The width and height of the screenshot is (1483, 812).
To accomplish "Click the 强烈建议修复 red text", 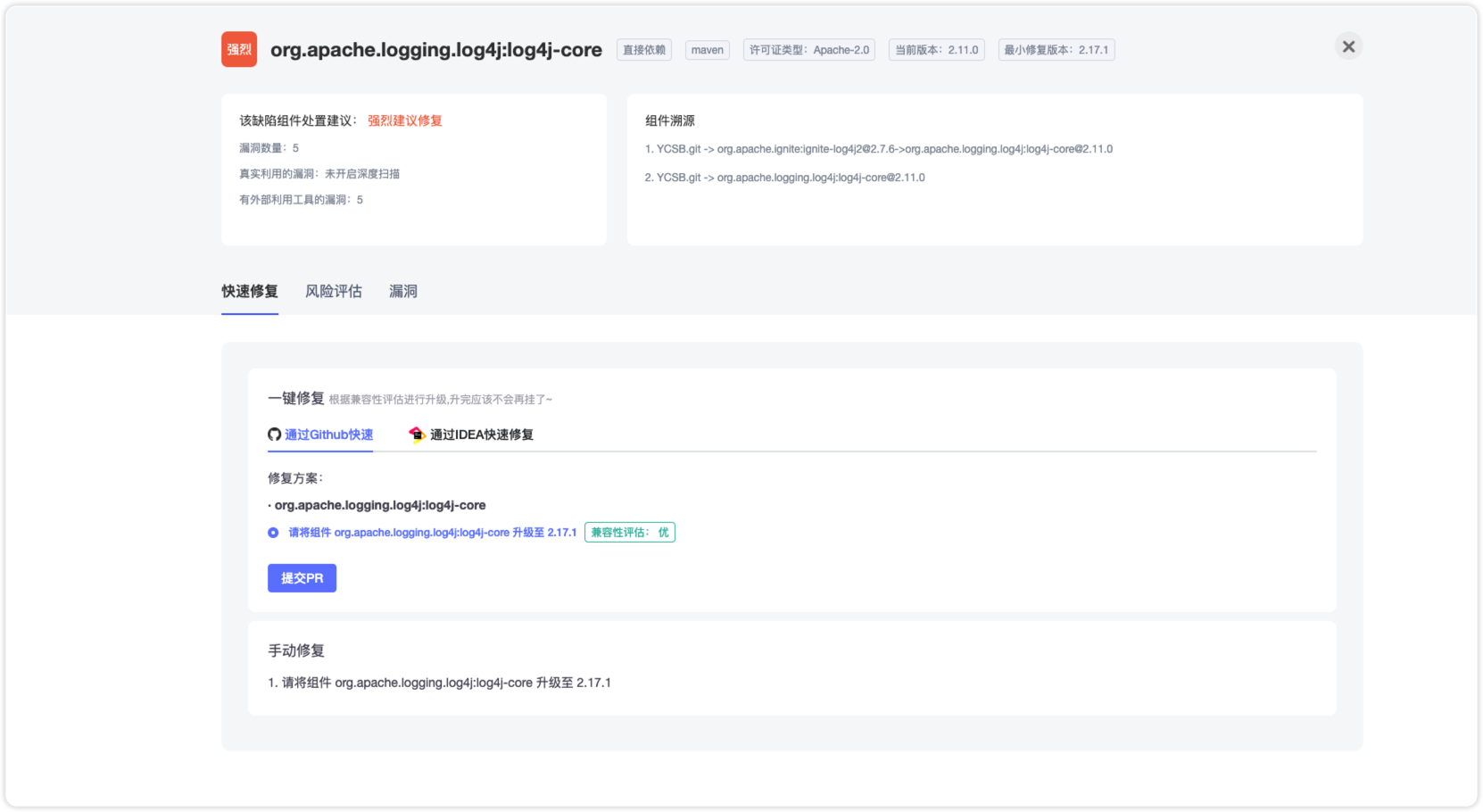I will click(405, 120).
